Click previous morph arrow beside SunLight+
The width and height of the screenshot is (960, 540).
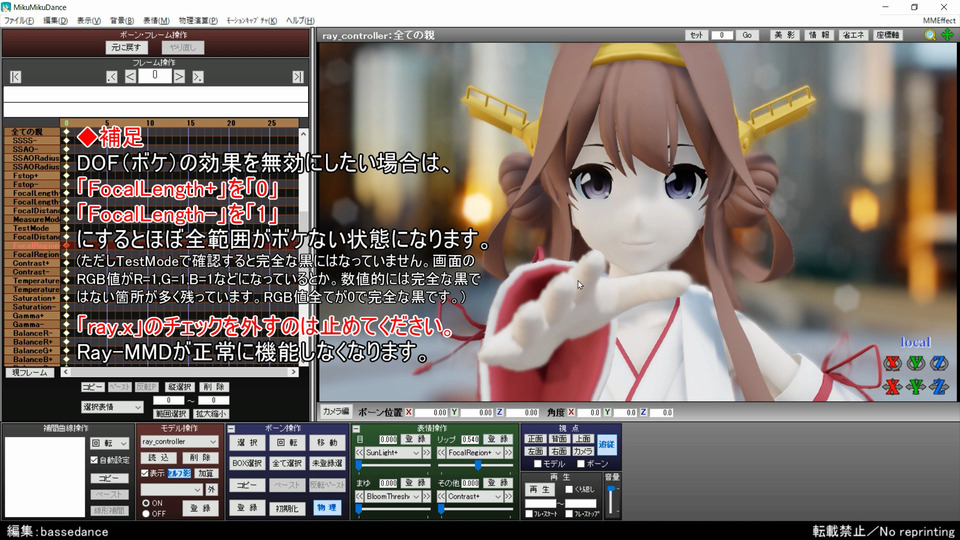[x=359, y=452]
